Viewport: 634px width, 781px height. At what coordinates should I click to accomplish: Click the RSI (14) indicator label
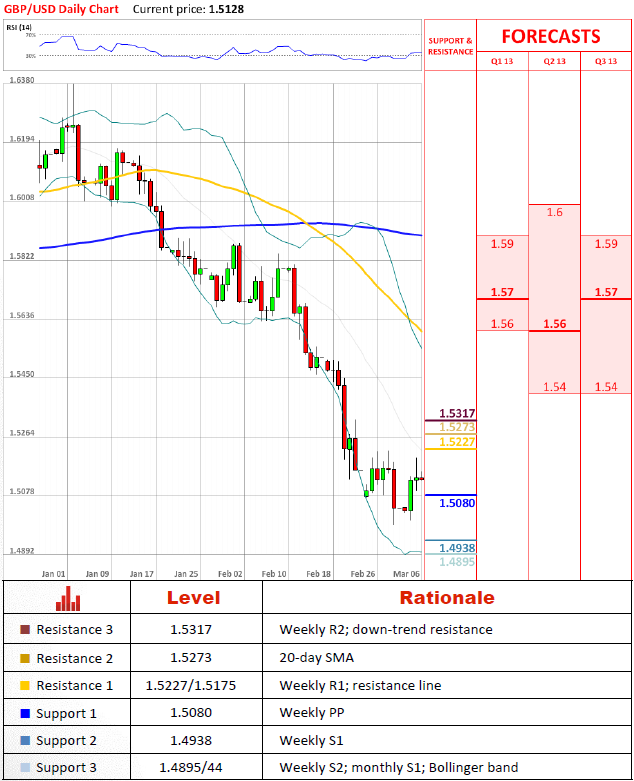[19, 27]
